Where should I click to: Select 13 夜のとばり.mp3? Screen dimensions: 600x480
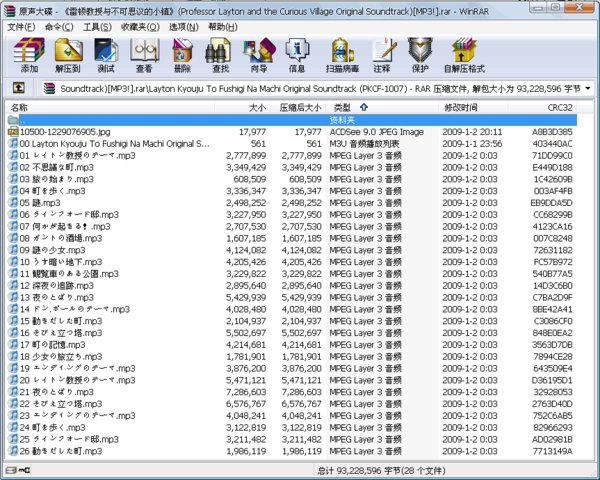click(x=57, y=297)
